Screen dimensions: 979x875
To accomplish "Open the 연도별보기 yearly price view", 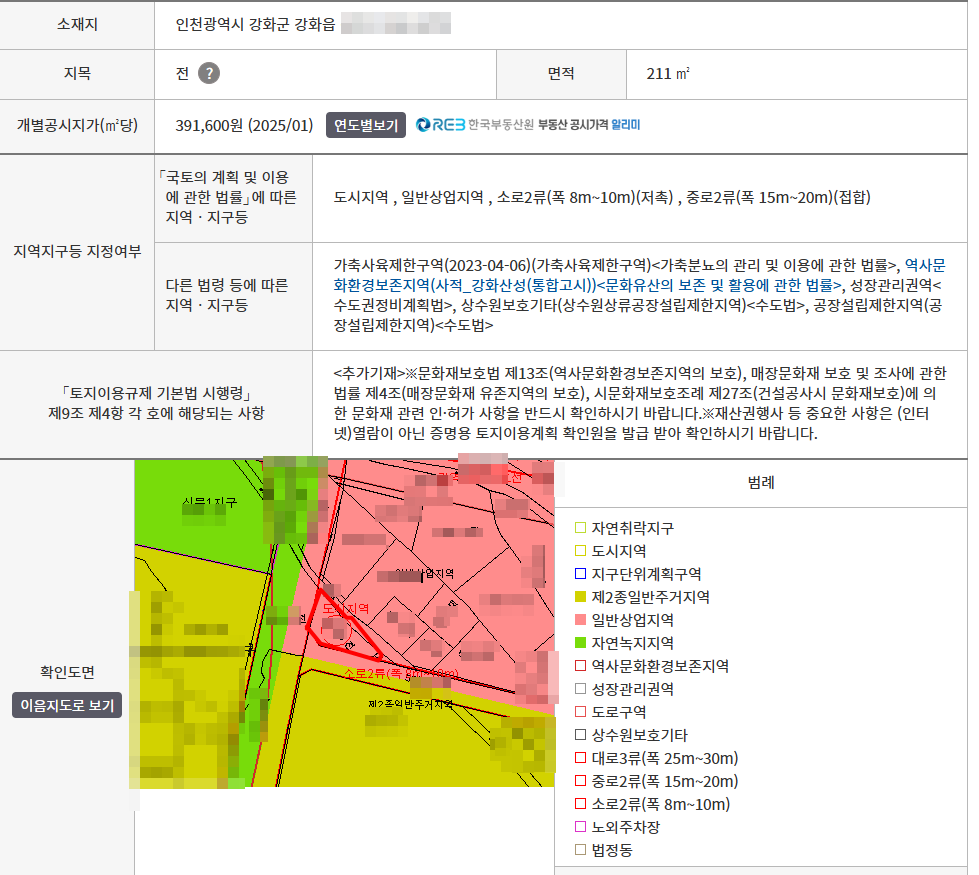I will [x=366, y=125].
